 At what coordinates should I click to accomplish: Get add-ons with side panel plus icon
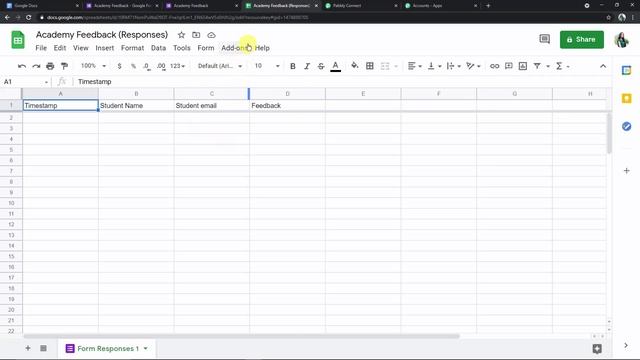coord(627,171)
